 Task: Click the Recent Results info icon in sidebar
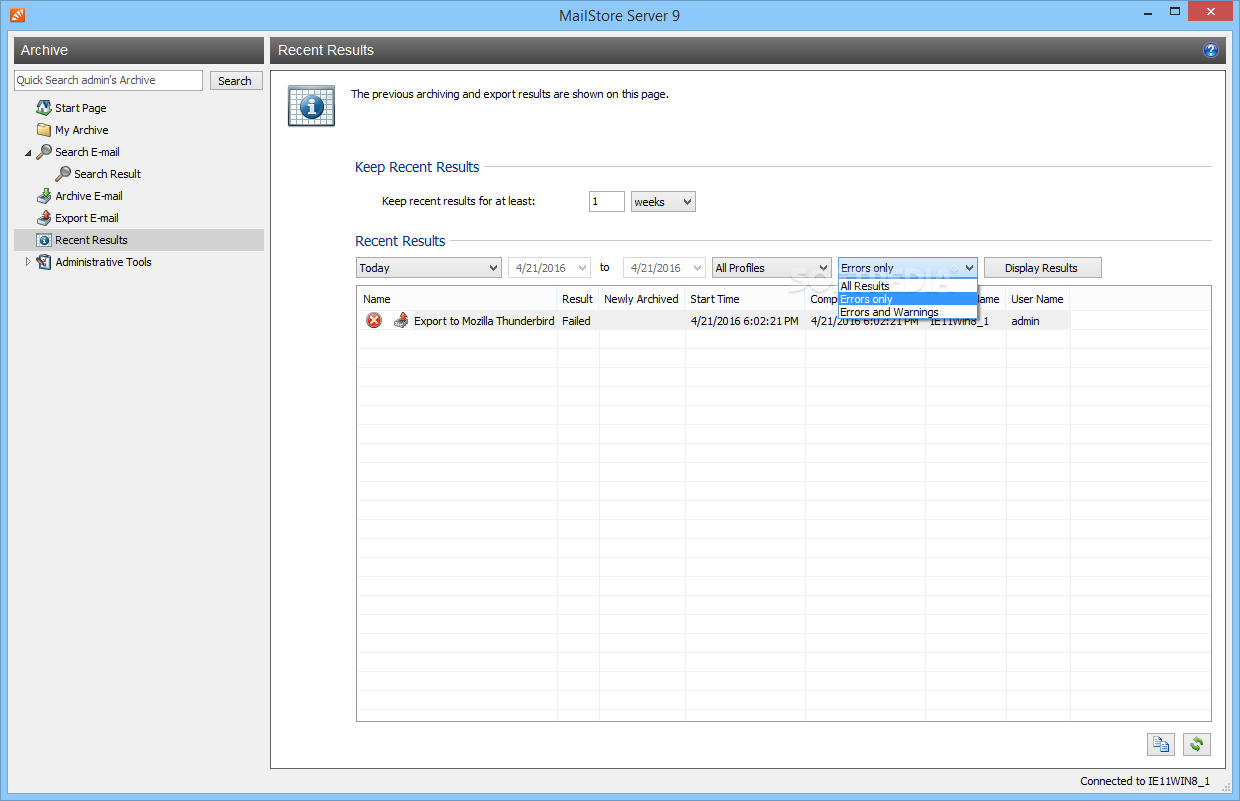pyautogui.click(x=44, y=240)
